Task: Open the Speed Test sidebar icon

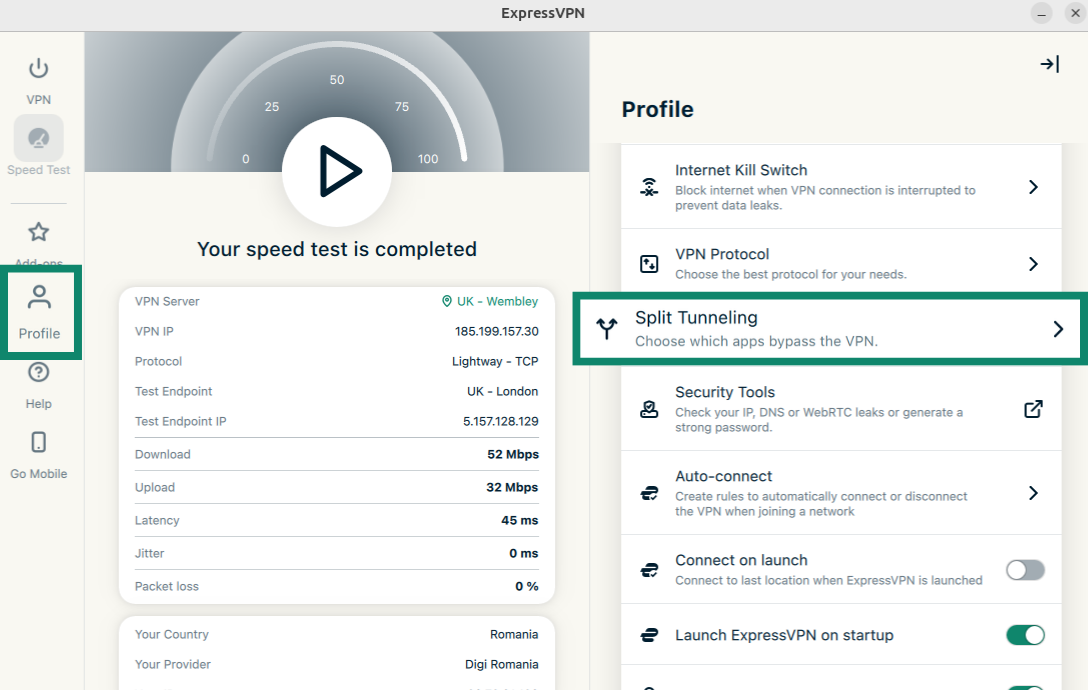Action: pos(38,139)
